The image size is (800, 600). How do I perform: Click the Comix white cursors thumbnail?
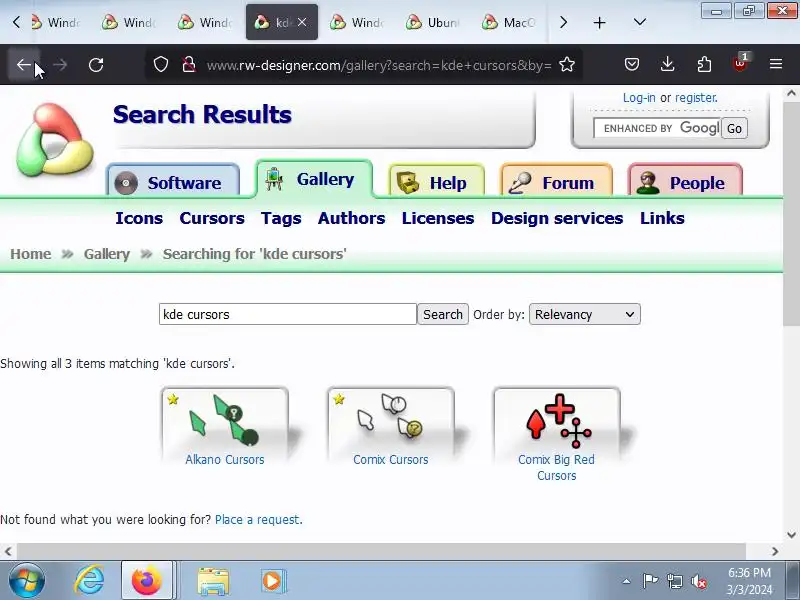(x=390, y=418)
